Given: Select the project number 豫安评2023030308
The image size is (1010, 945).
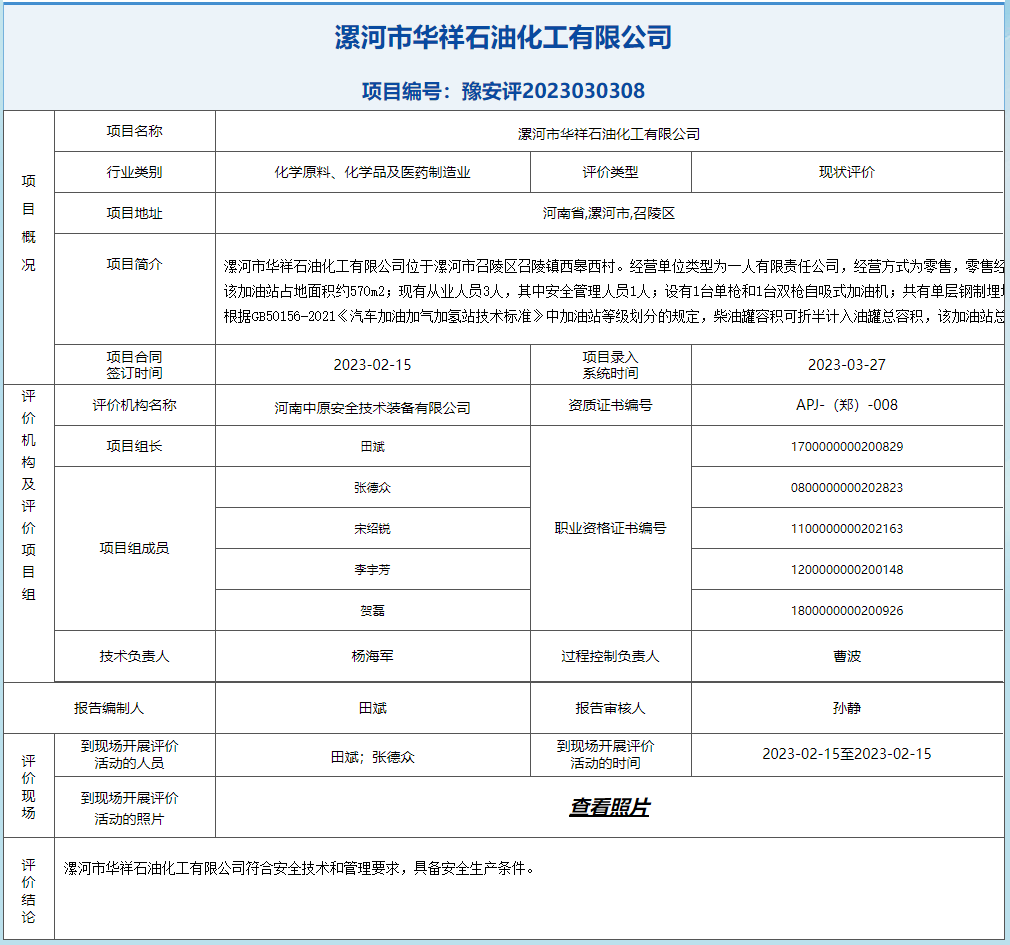Looking at the screenshot, I should (x=553, y=91).
